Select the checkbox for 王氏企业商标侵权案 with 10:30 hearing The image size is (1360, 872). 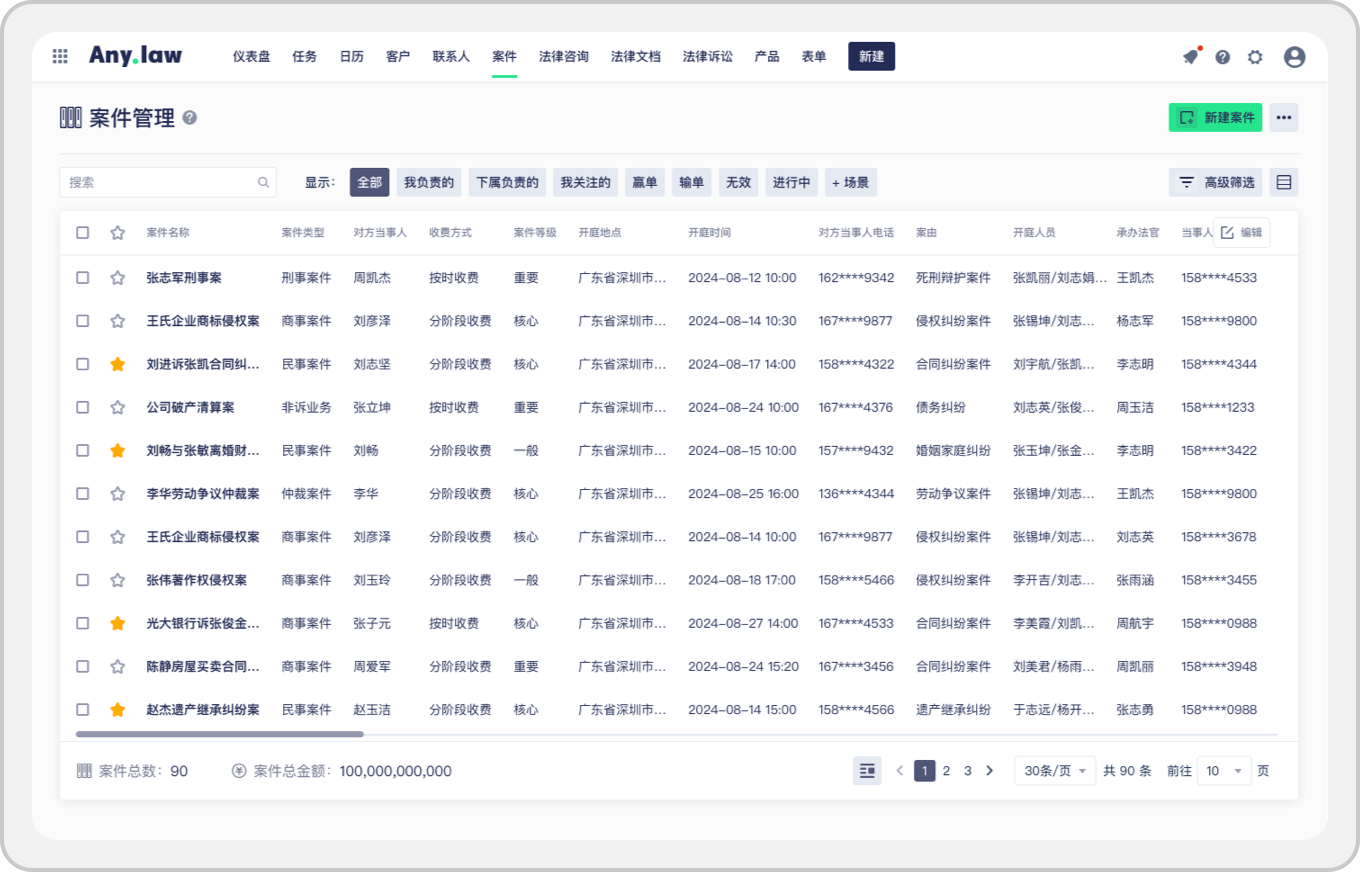(83, 321)
